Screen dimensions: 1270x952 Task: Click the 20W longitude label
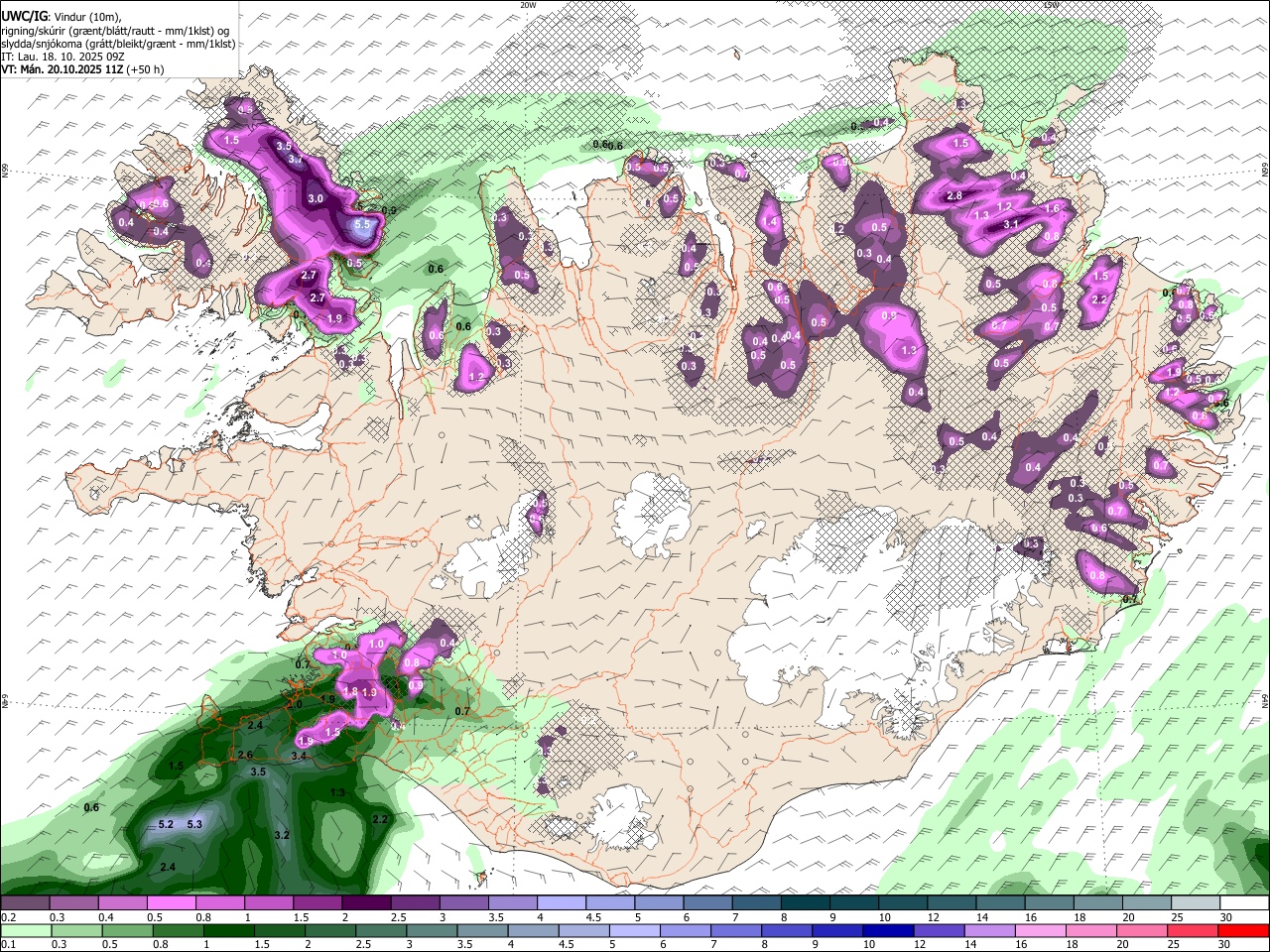click(528, 5)
